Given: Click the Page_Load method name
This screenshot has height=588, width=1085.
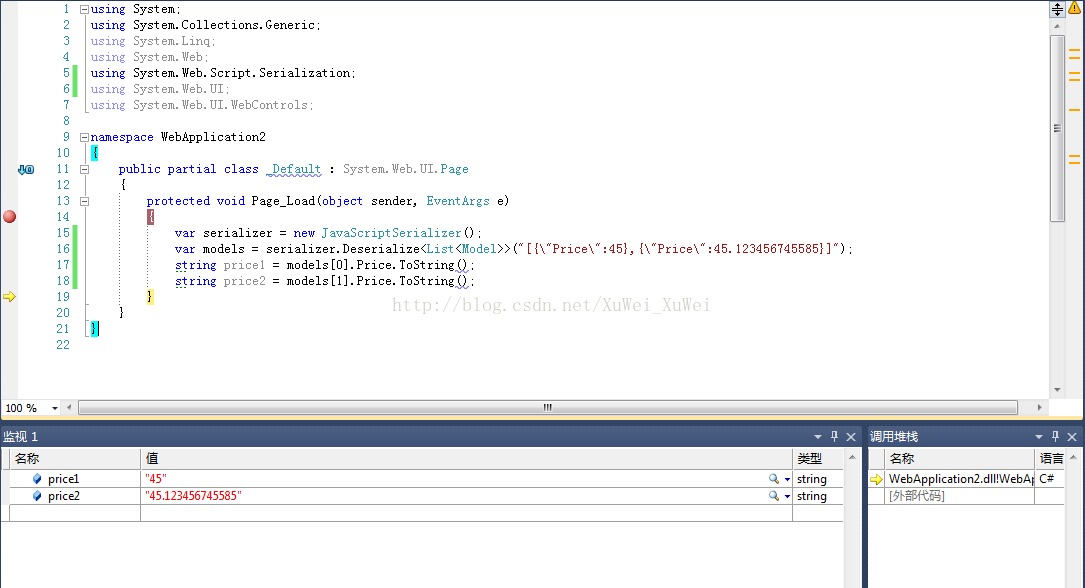Looking at the screenshot, I should (283, 201).
